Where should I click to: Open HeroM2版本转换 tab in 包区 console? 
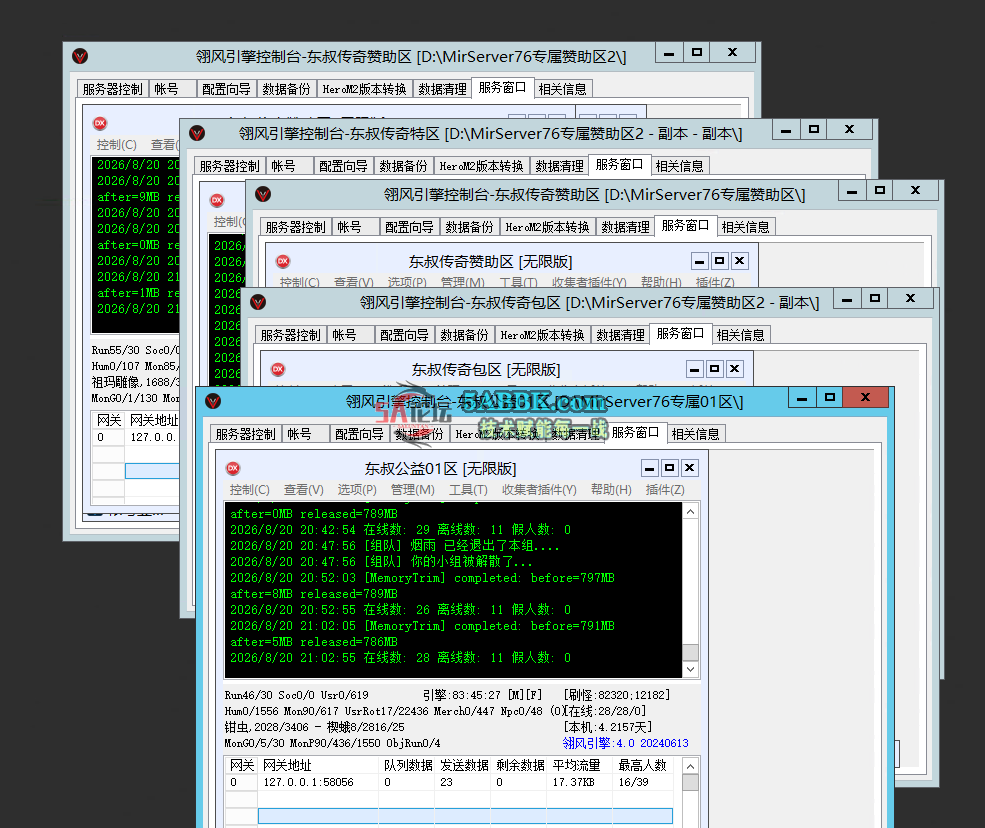pyautogui.click(x=542, y=335)
